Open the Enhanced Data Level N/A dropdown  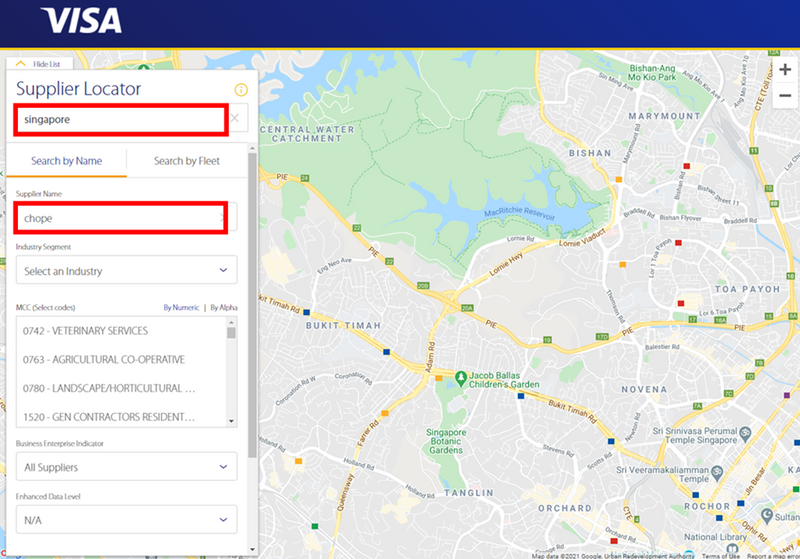pyautogui.click(x=127, y=520)
